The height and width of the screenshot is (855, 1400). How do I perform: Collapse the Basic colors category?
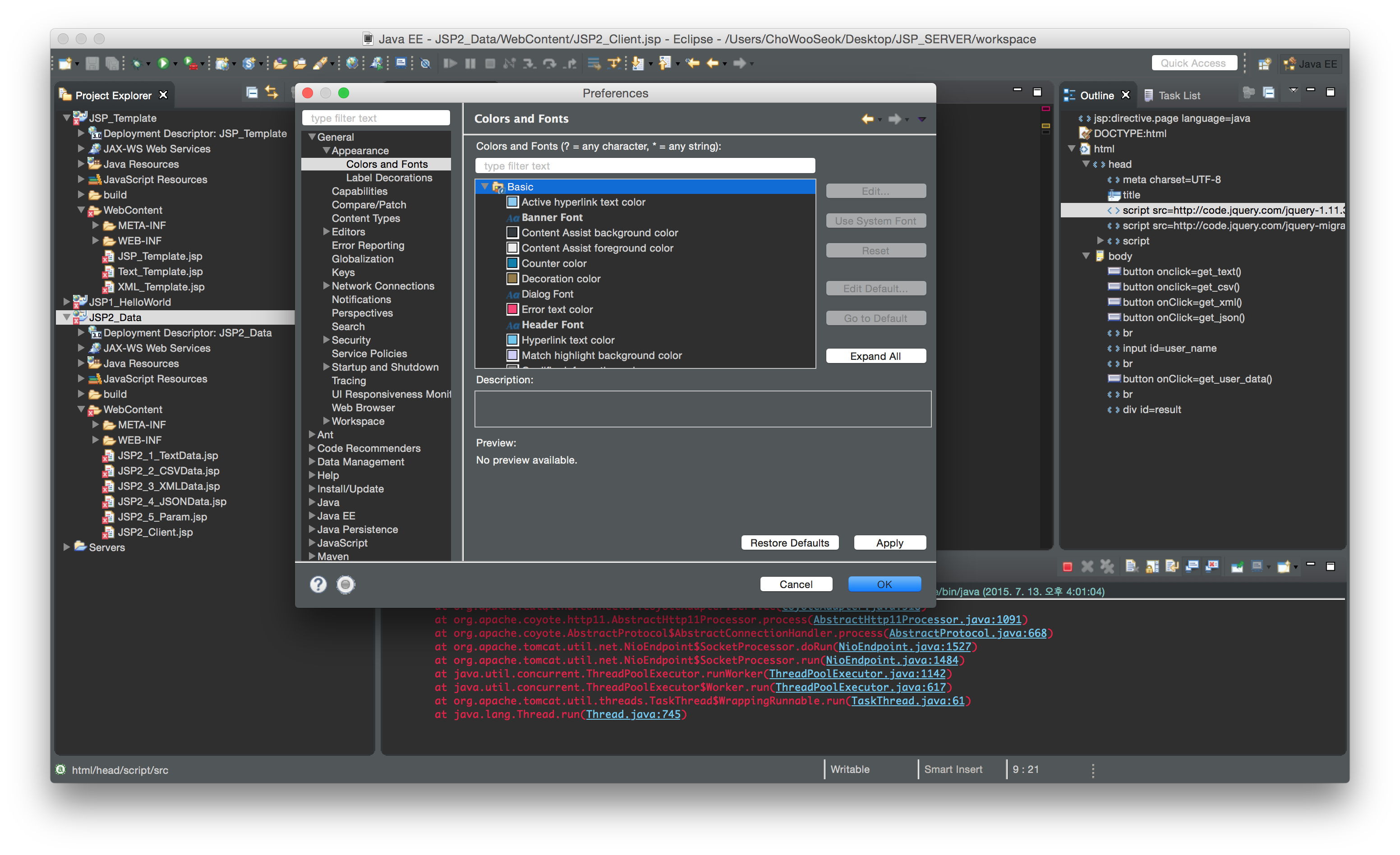(485, 186)
